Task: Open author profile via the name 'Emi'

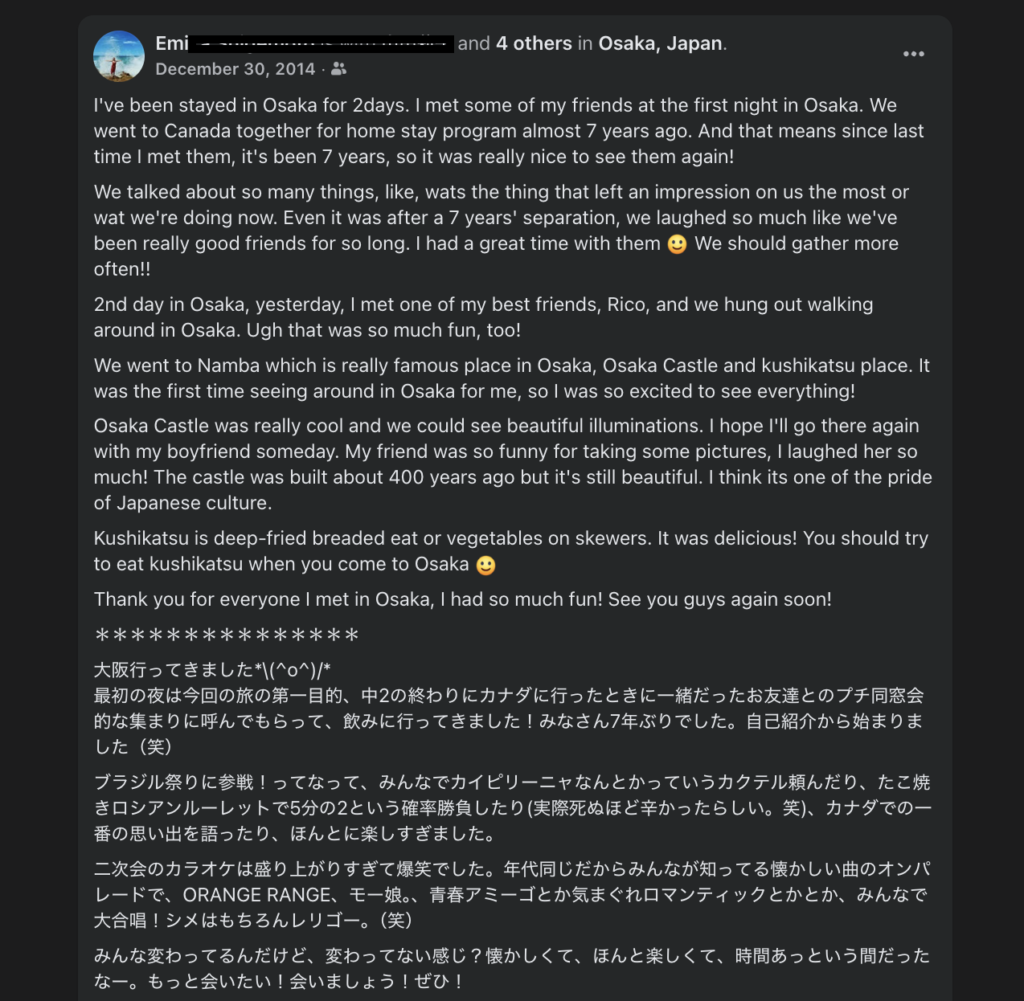Action: click(x=171, y=44)
